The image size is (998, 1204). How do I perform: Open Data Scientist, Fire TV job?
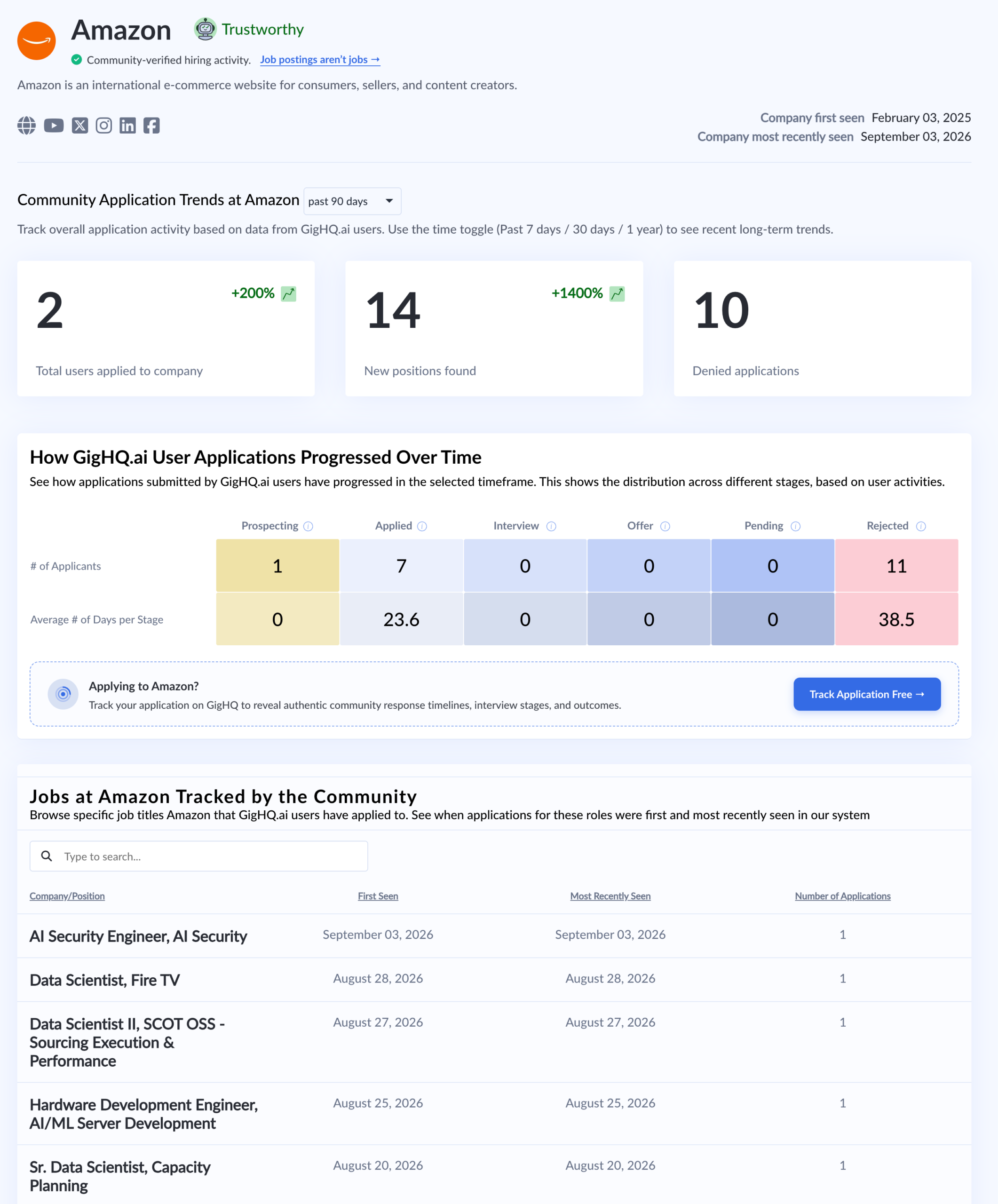click(104, 980)
